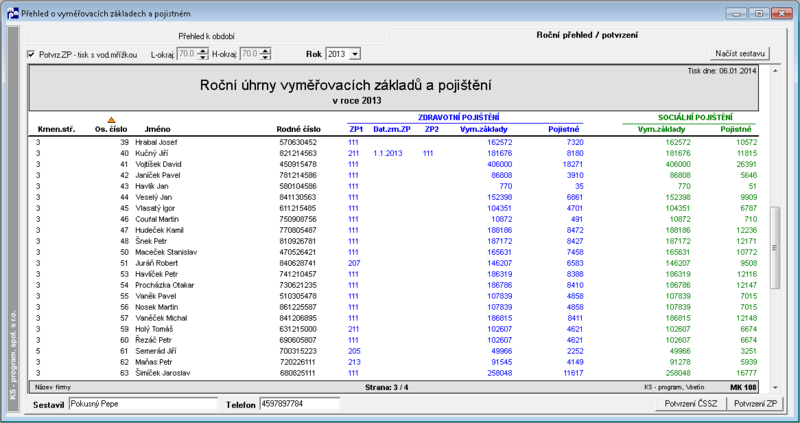Decrease L-okraj value with down arrow
800x423 pixels.
[203, 57]
